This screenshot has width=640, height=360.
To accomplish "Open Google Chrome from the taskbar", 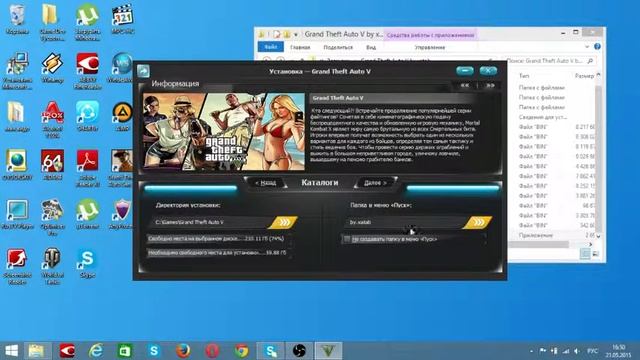I will 241,351.
